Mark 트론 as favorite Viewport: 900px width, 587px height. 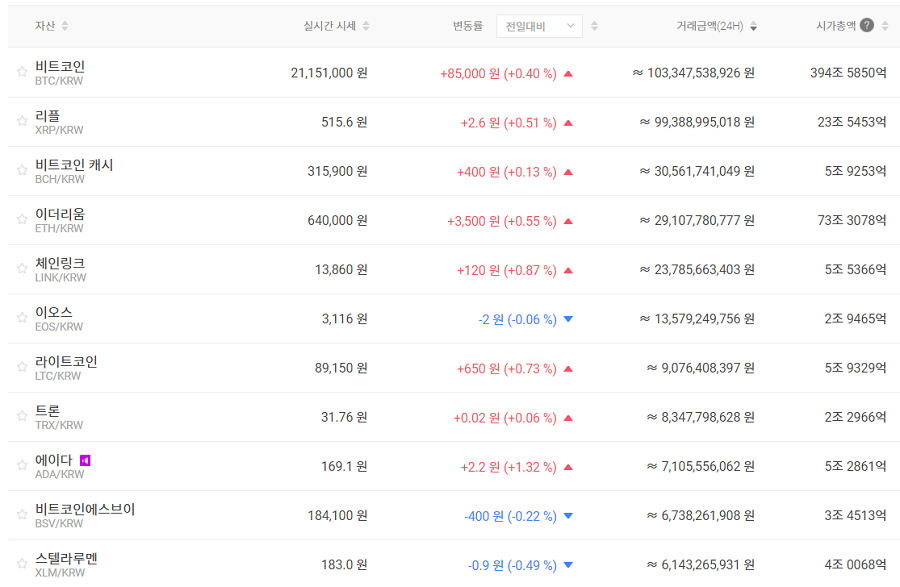[x=22, y=416]
